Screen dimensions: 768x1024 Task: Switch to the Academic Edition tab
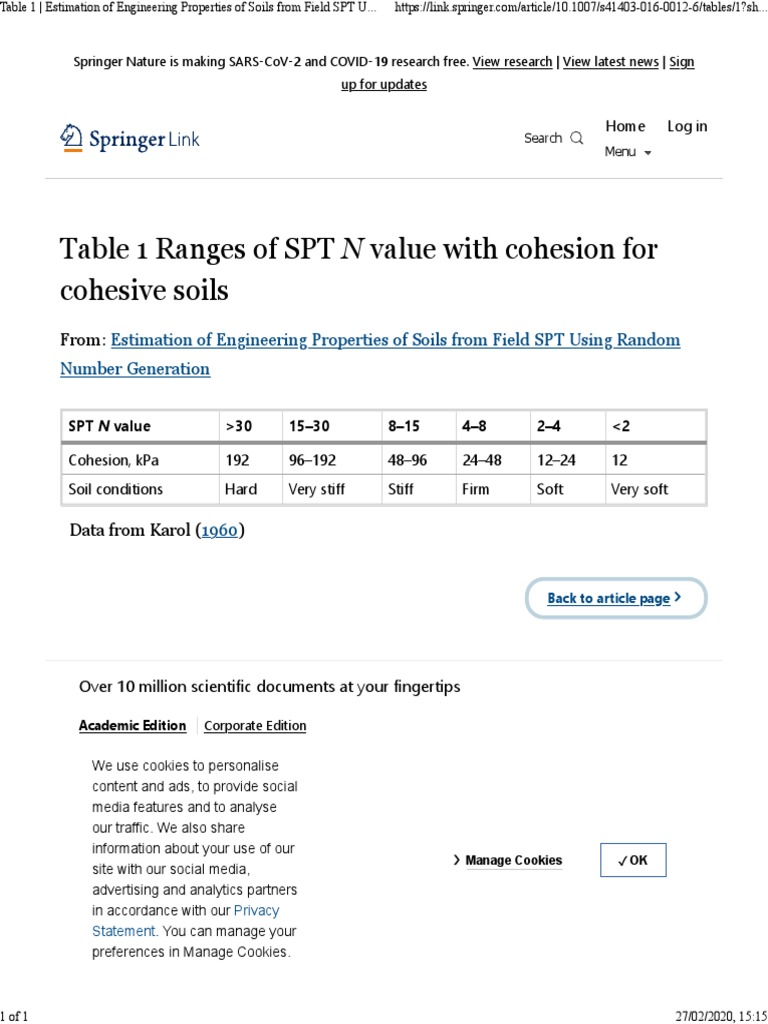coord(132,726)
